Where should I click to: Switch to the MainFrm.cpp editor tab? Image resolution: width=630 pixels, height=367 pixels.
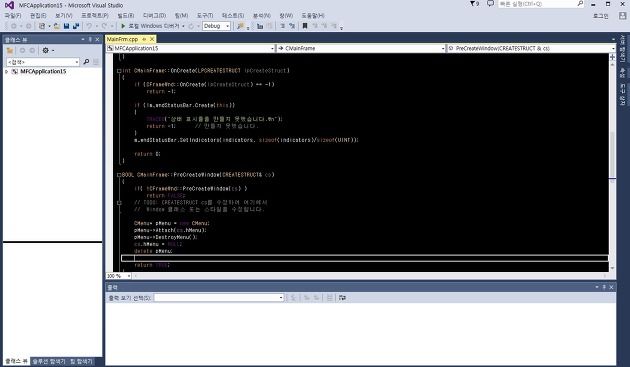click(122, 39)
